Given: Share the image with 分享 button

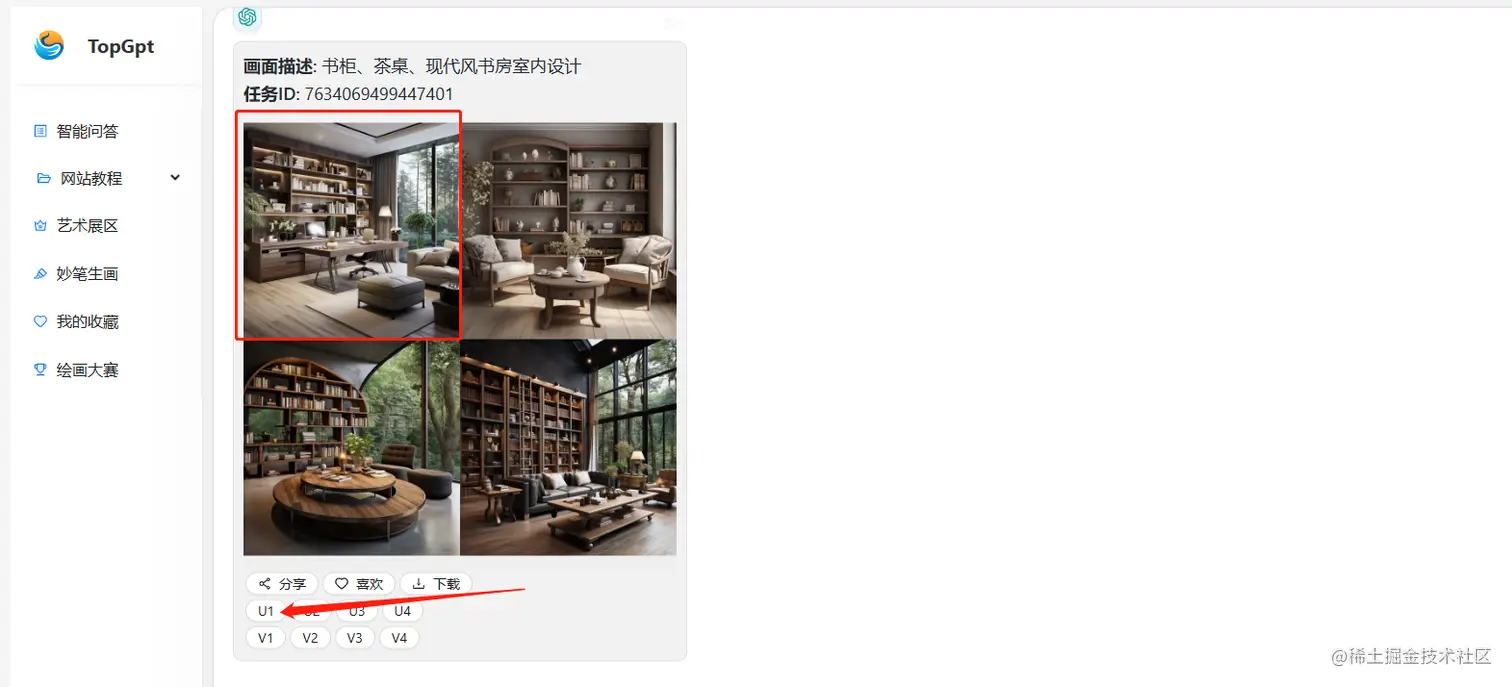Looking at the screenshot, I should (x=282, y=583).
